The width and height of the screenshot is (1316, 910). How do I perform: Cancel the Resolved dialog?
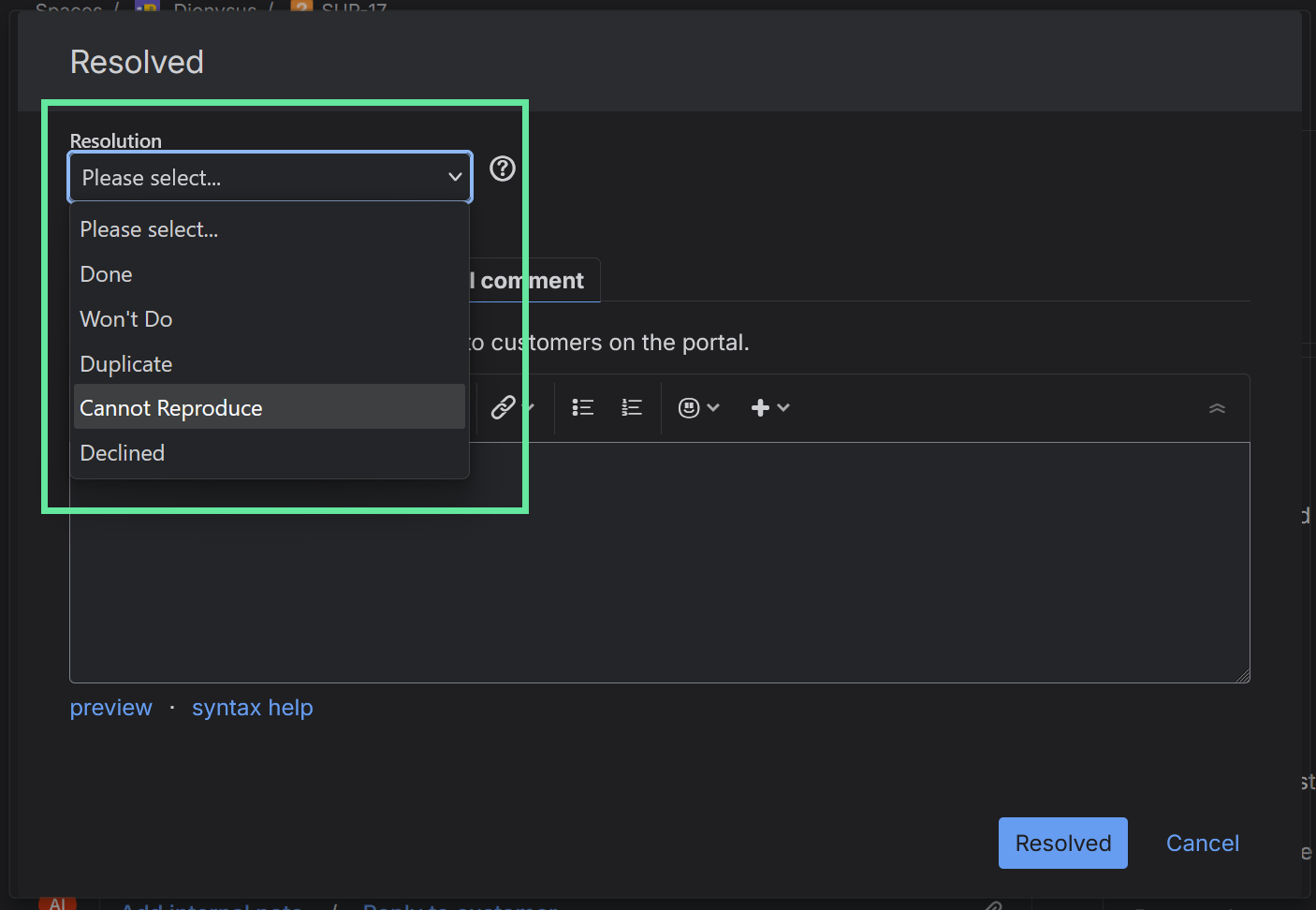(1202, 844)
